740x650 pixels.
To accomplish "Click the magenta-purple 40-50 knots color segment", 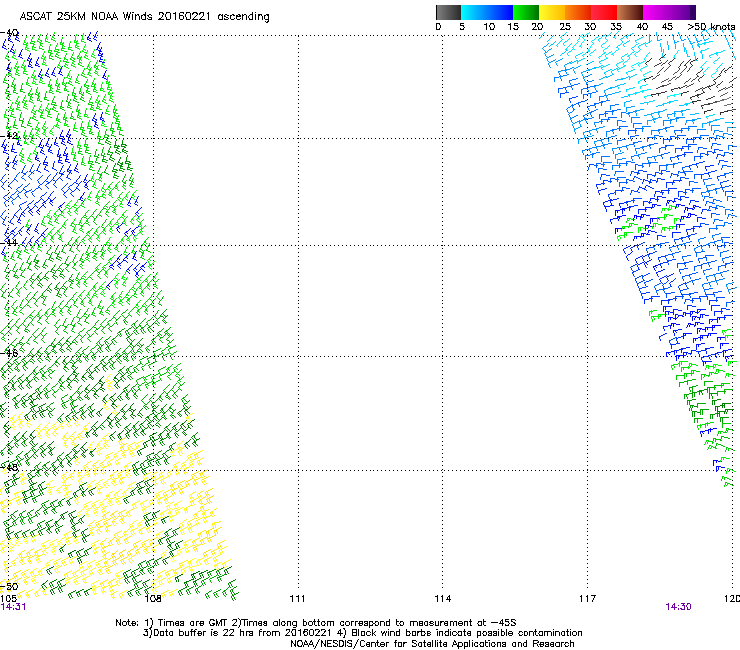I will point(669,12).
